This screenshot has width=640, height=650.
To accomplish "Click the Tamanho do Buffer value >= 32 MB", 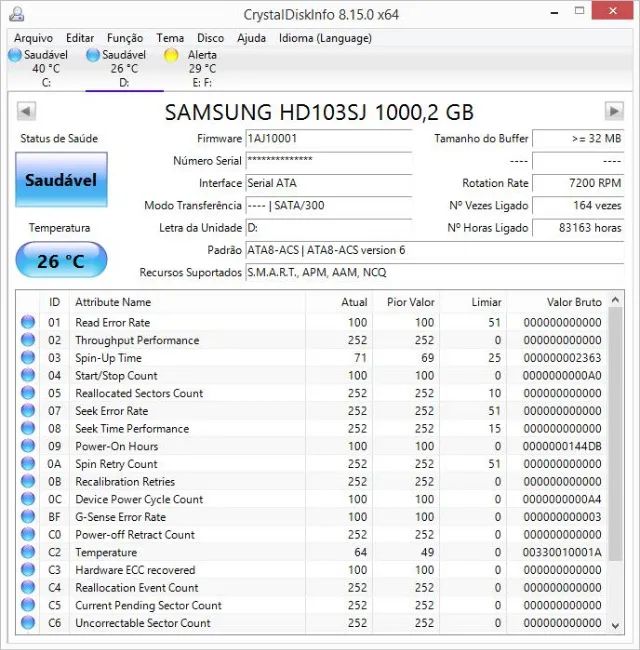I will 578,138.
